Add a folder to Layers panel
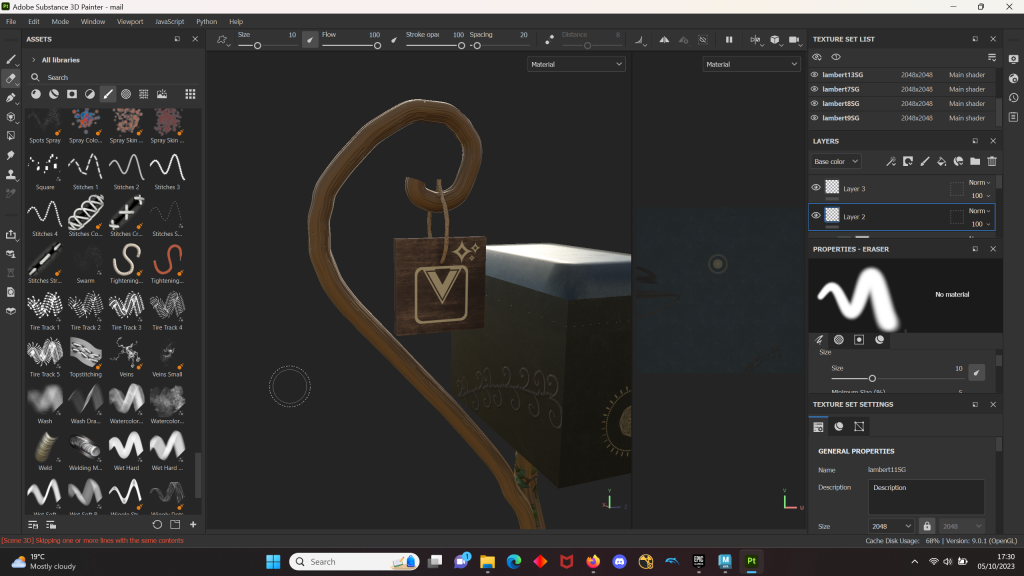The image size is (1024, 576). click(975, 161)
